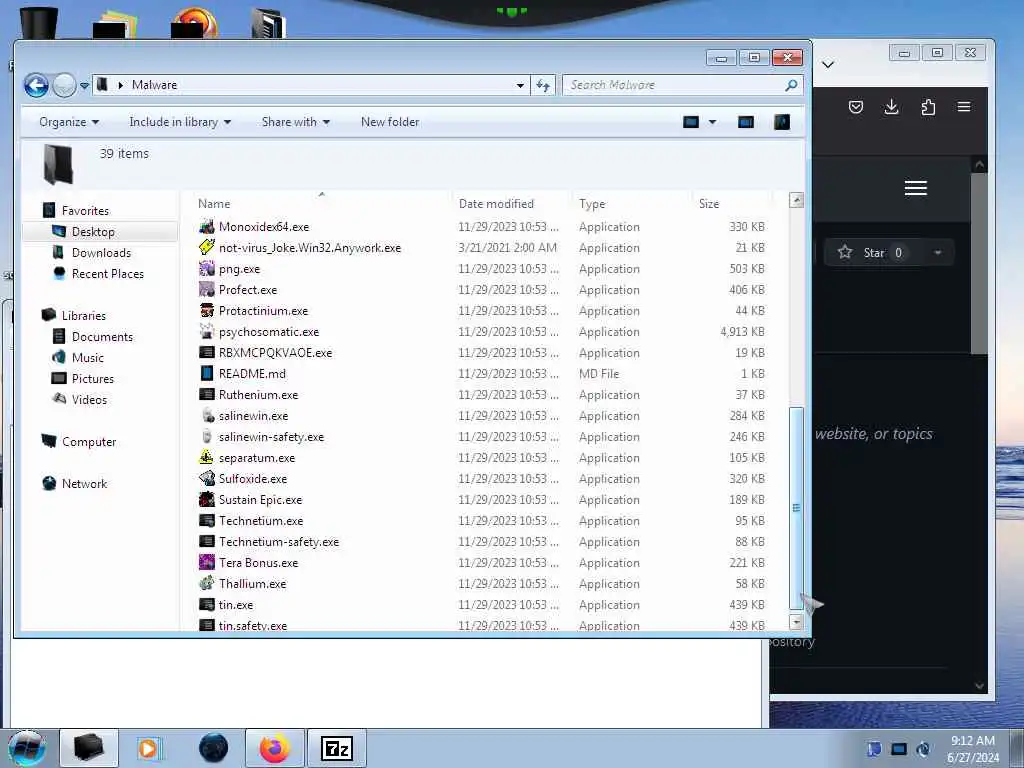Image resolution: width=1024 pixels, height=768 pixels.
Task: Sort by the Size column header
Action: [709, 204]
